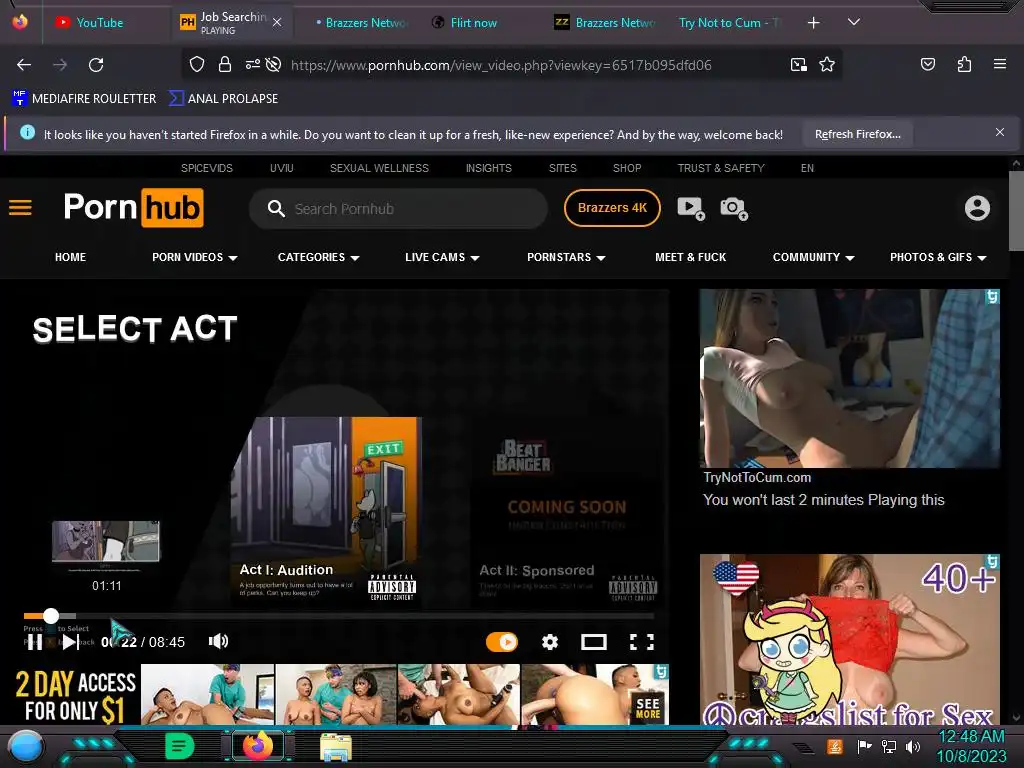Go back one page

(x=24, y=65)
